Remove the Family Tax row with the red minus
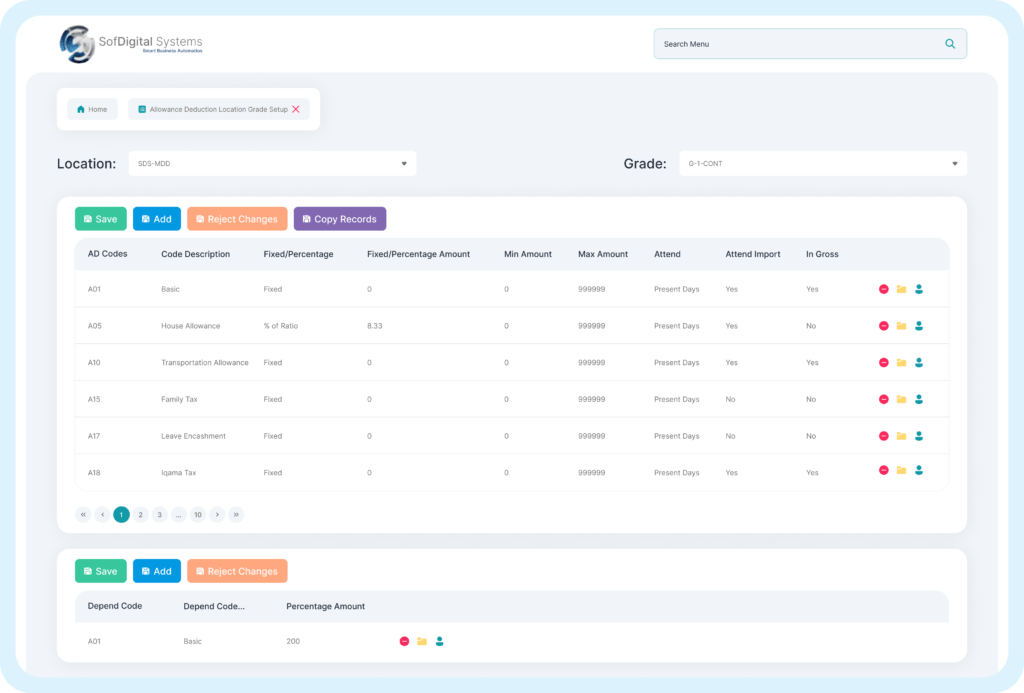This screenshot has height=693, width=1024. tap(883, 398)
